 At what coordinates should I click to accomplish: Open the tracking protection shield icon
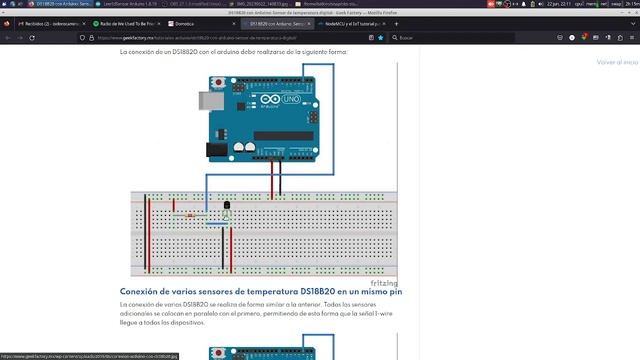click(x=82, y=38)
